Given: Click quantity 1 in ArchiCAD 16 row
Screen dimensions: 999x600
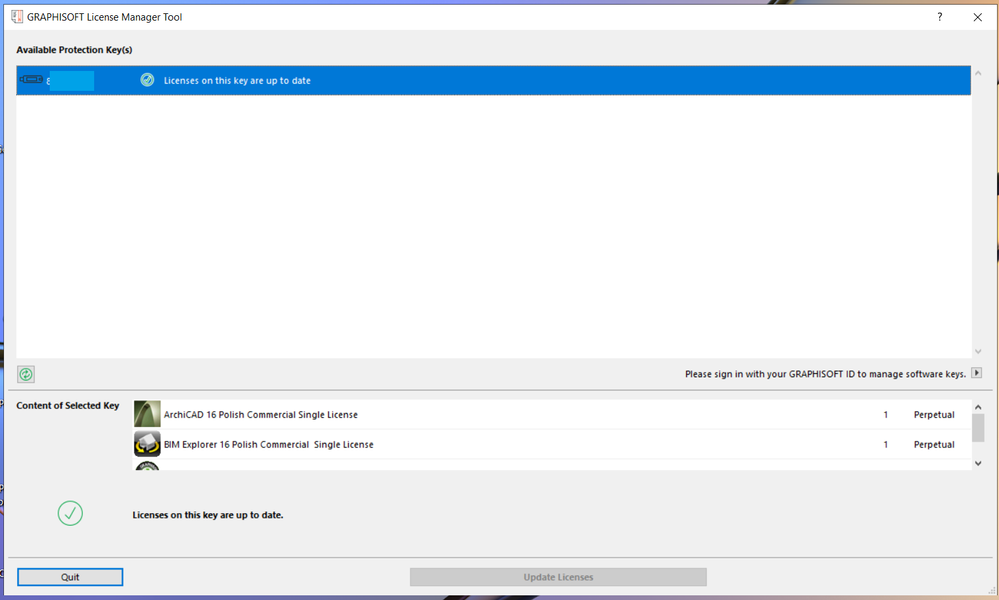Looking at the screenshot, I should click(886, 415).
